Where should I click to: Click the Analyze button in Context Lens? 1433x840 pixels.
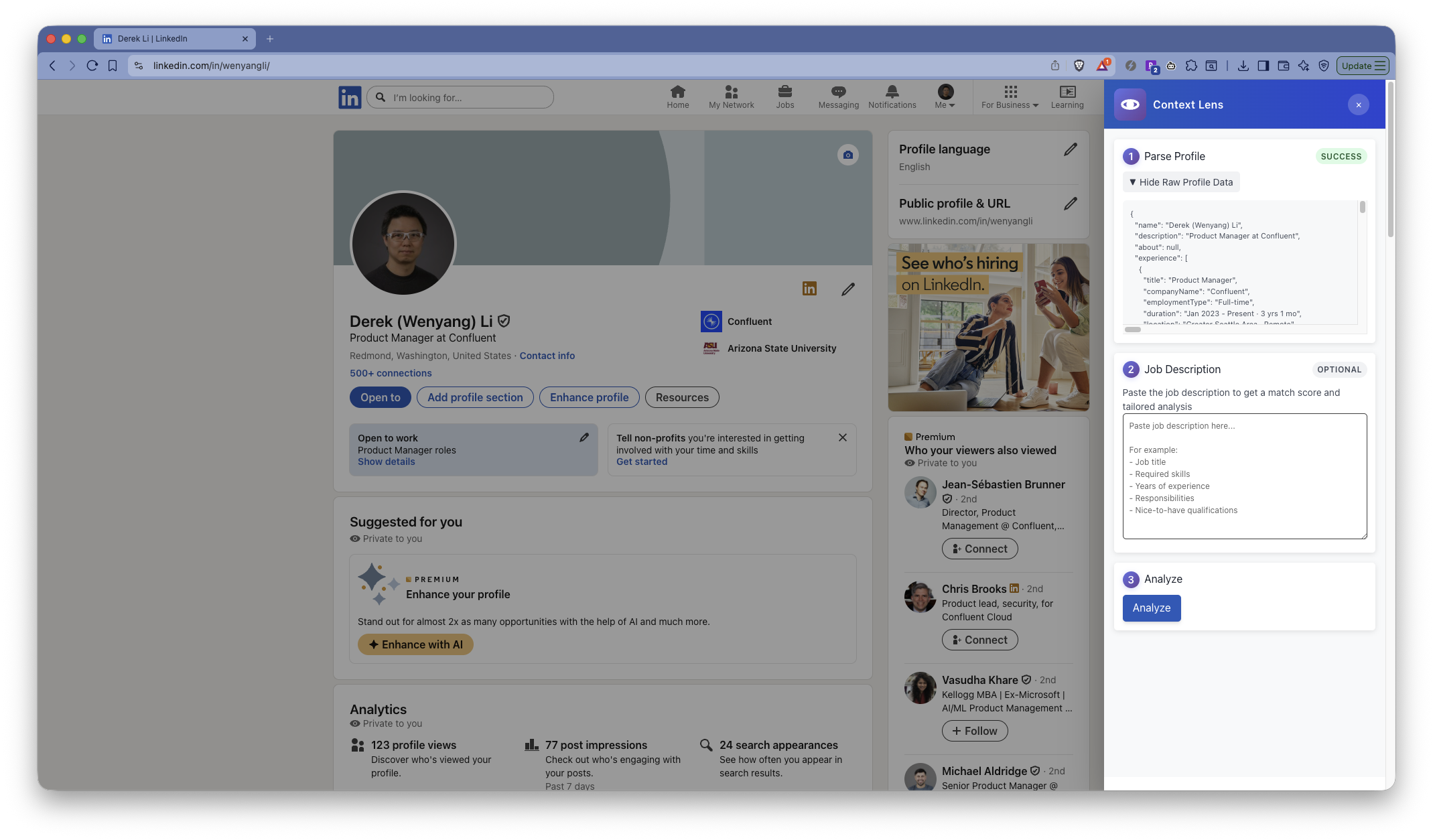pyautogui.click(x=1151, y=608)
